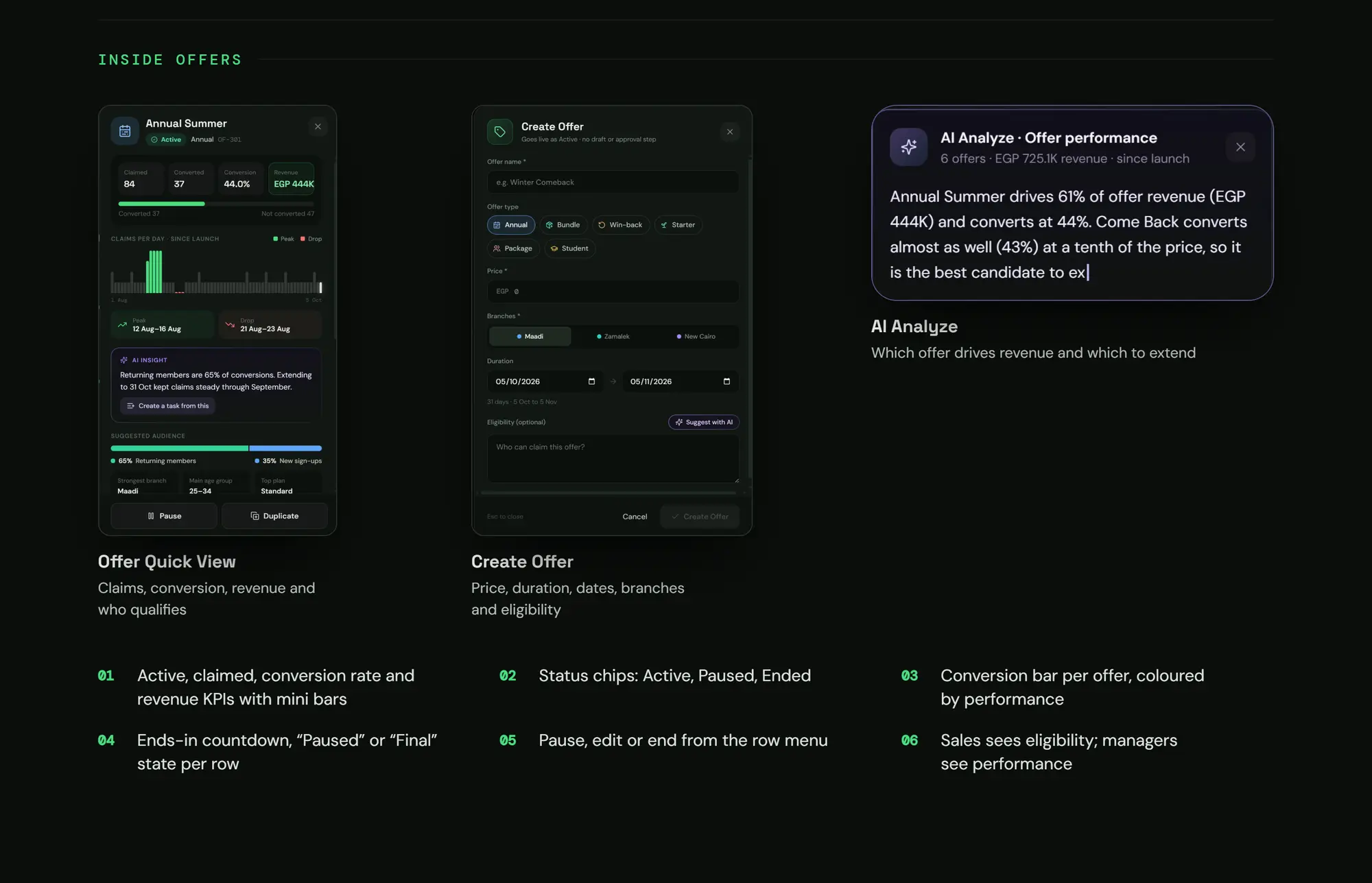Click the suggested audience split bar

pyautogui.click(x=216, y=448)
